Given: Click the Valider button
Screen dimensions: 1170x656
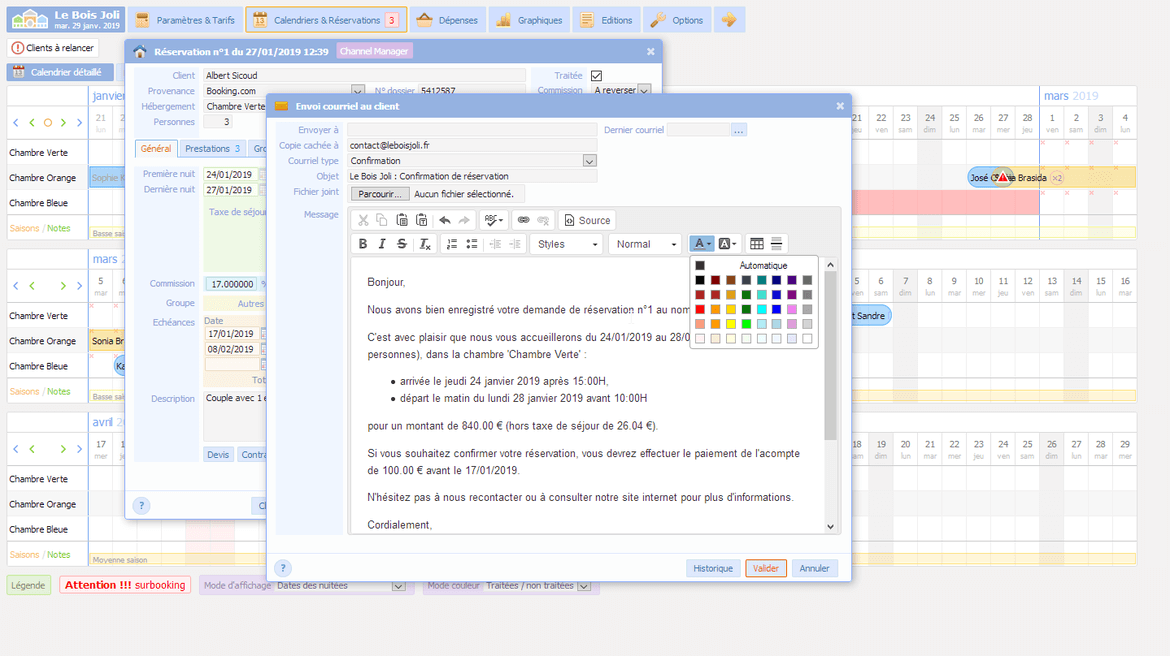Looking at the screenshot, I should tap(765, 568).
